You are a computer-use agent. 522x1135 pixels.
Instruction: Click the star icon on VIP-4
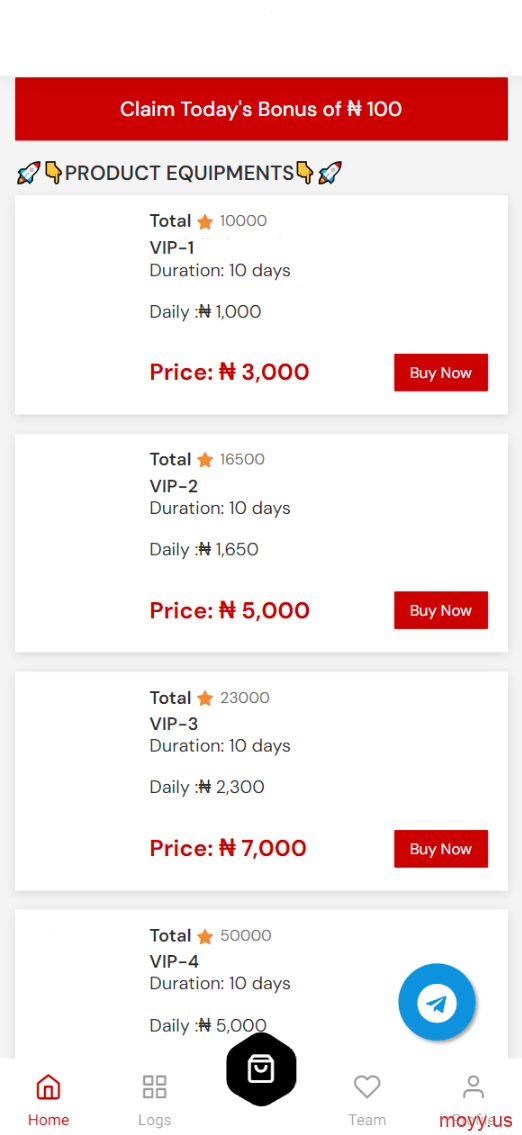205,937
